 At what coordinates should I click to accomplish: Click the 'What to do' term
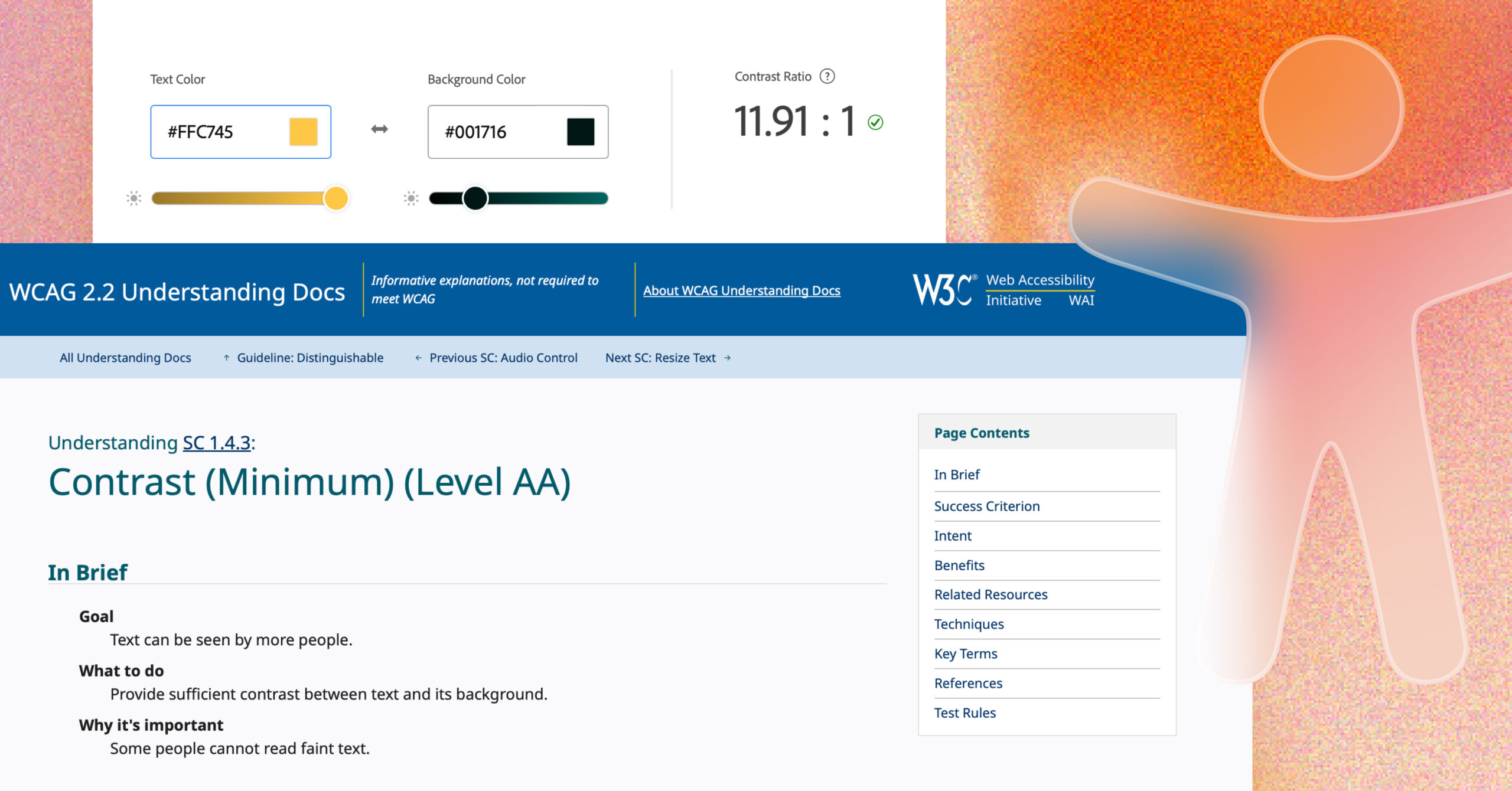(121, 671)
